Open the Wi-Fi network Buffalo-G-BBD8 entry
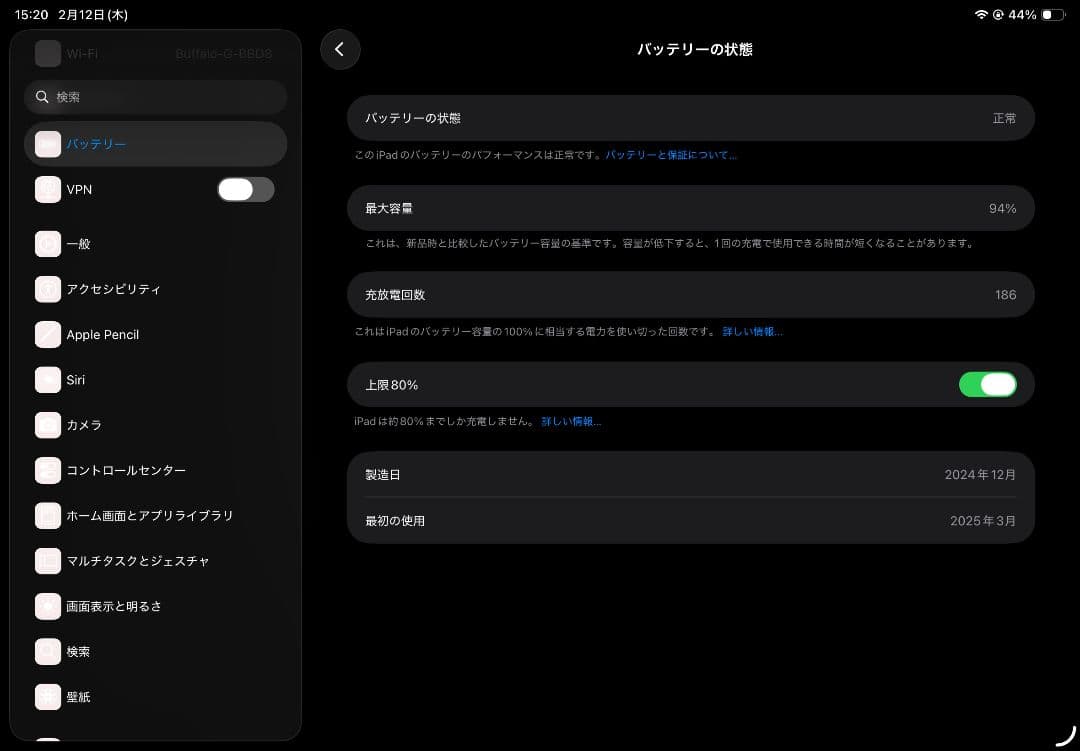This screenshot has height=751, width=1080. point(155,53)
